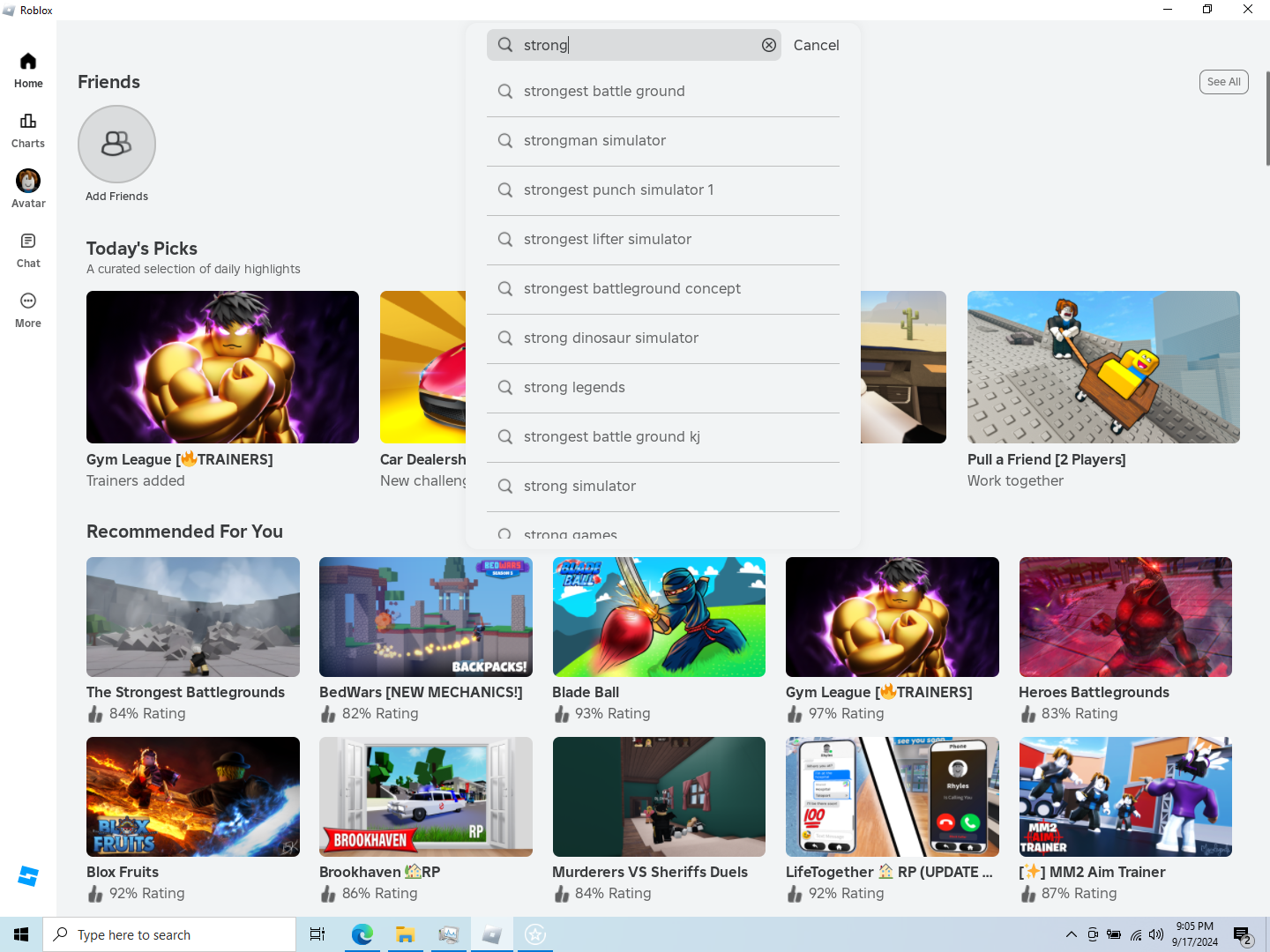This screenshot has width=1270, height=952.
Task: Click in the search field containing 'strong'
Action: [x=634, y=45]
